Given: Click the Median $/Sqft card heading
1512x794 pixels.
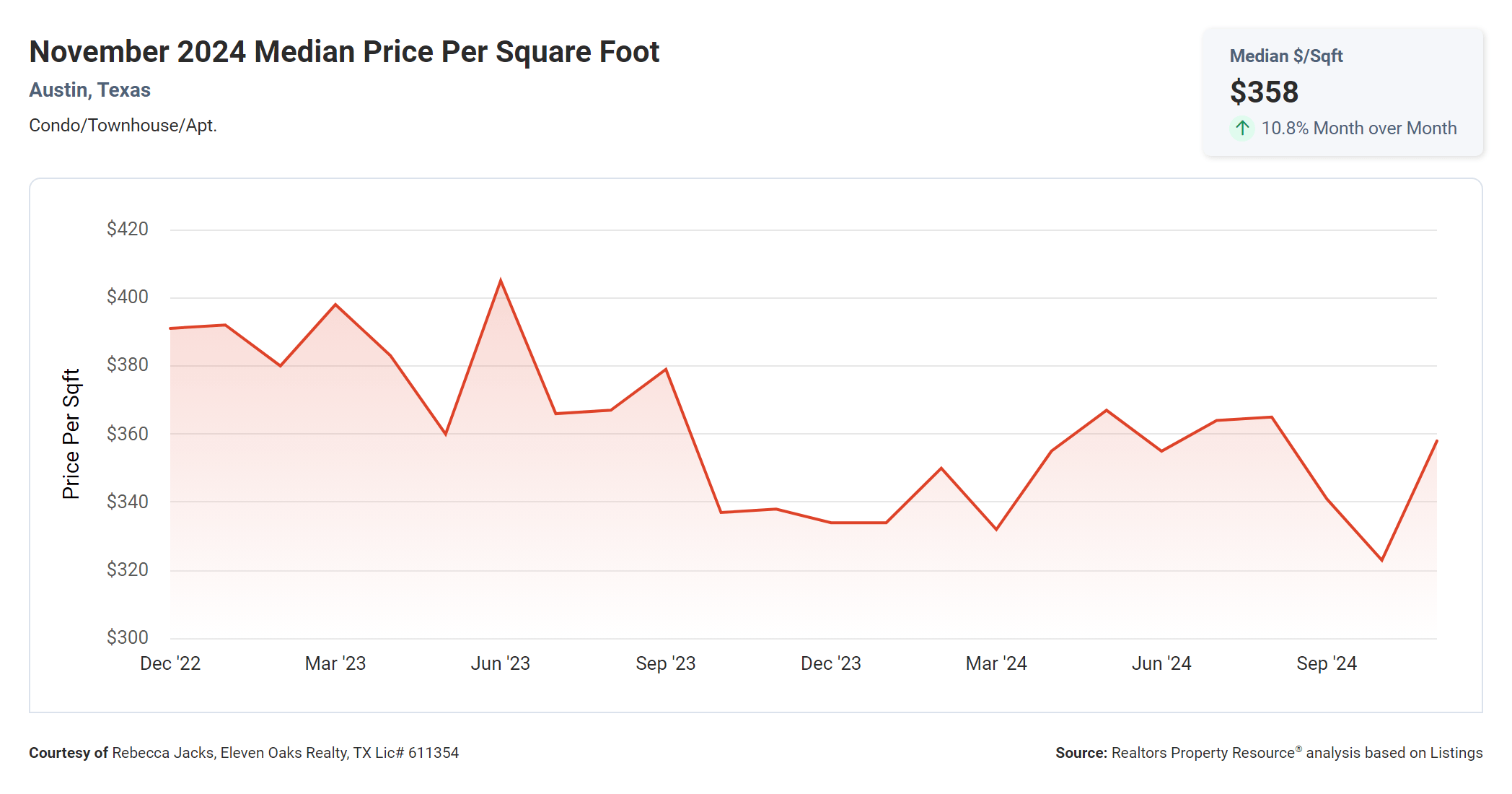Looking at the screenshot, I should tap(1285, 56).
